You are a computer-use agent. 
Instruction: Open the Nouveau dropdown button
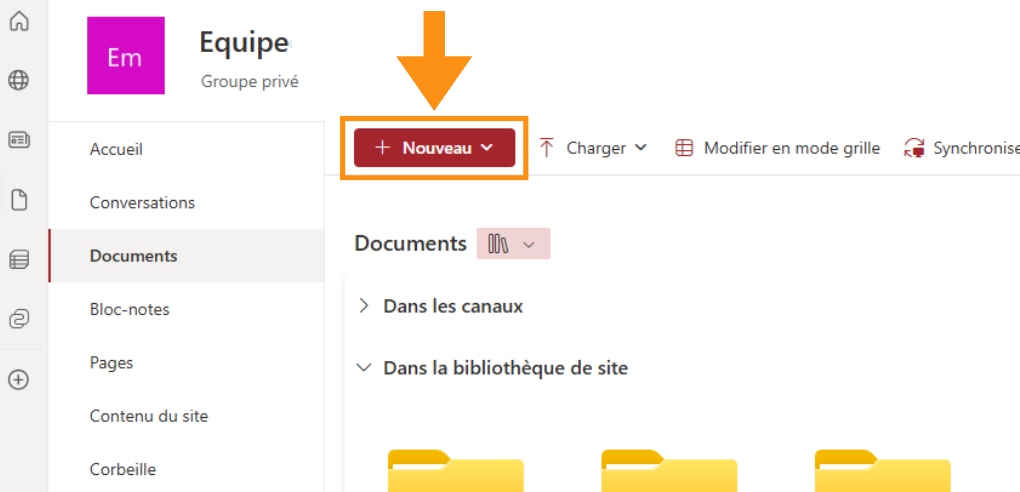[x=434, y=148]
